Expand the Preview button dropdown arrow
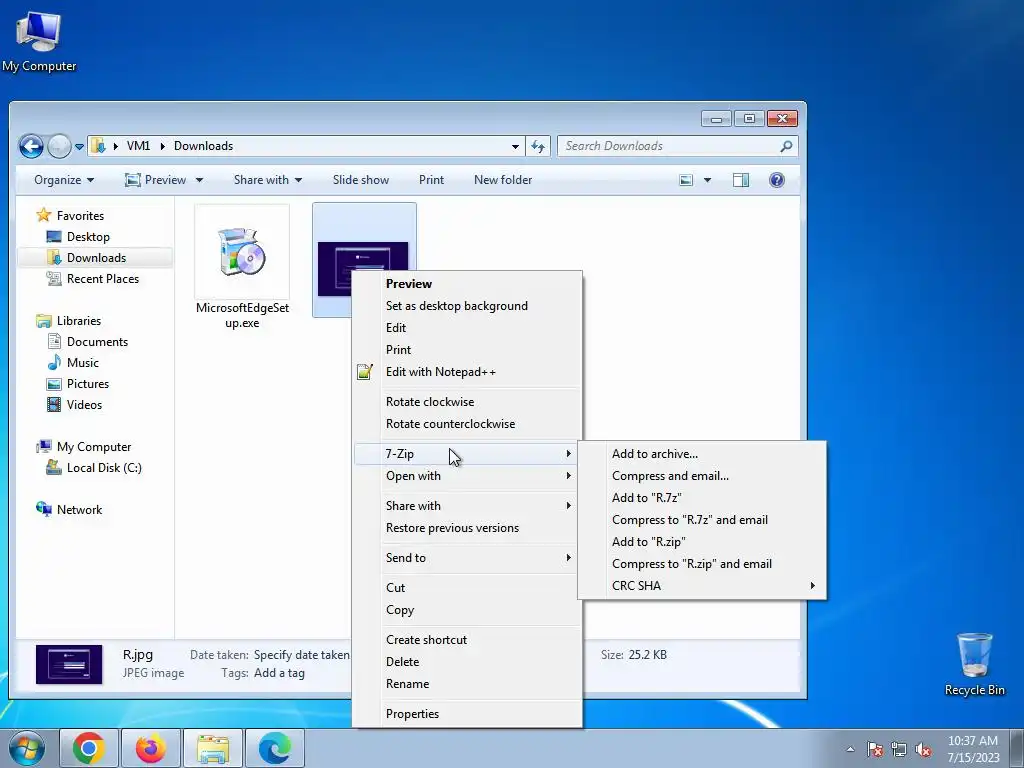The width and height of the screenshot is (1024, 768). [x=199, y=180]
